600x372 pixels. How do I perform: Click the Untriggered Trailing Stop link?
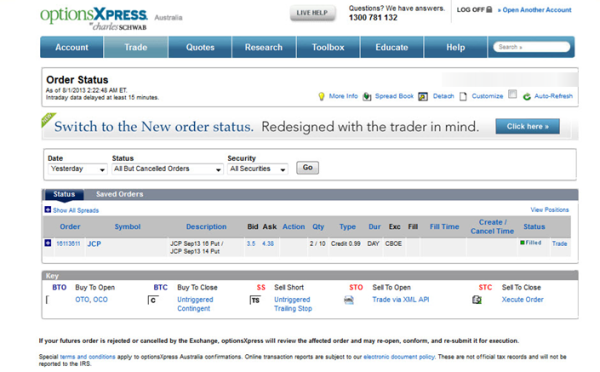point(293,304)
